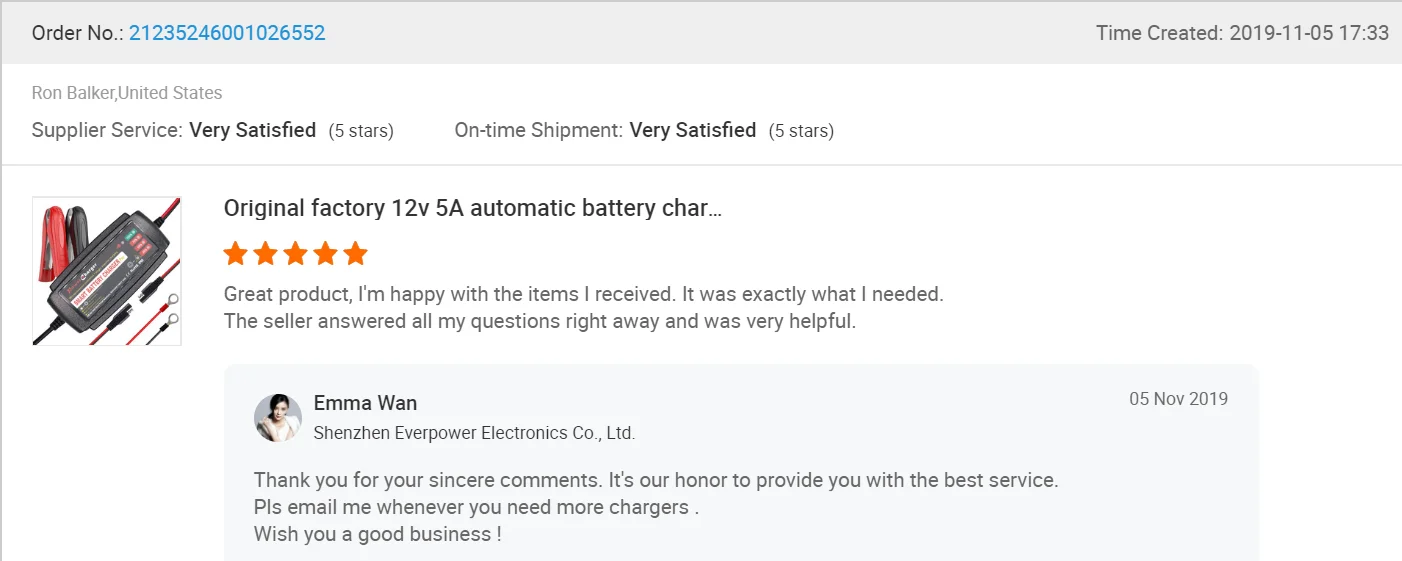Open order number 21235246001026552 link

(227, 33)
